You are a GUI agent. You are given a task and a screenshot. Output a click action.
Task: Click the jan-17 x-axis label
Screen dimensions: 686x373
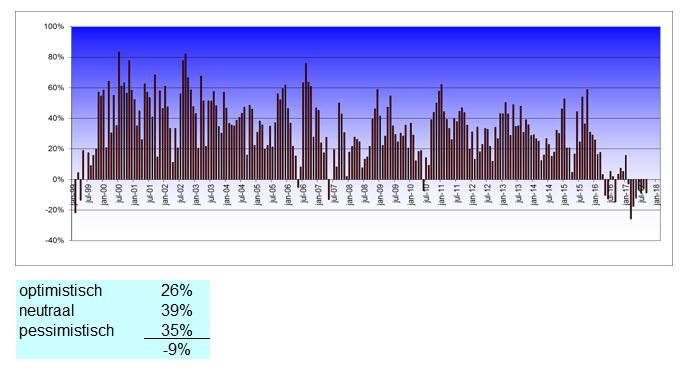[626, 195]
